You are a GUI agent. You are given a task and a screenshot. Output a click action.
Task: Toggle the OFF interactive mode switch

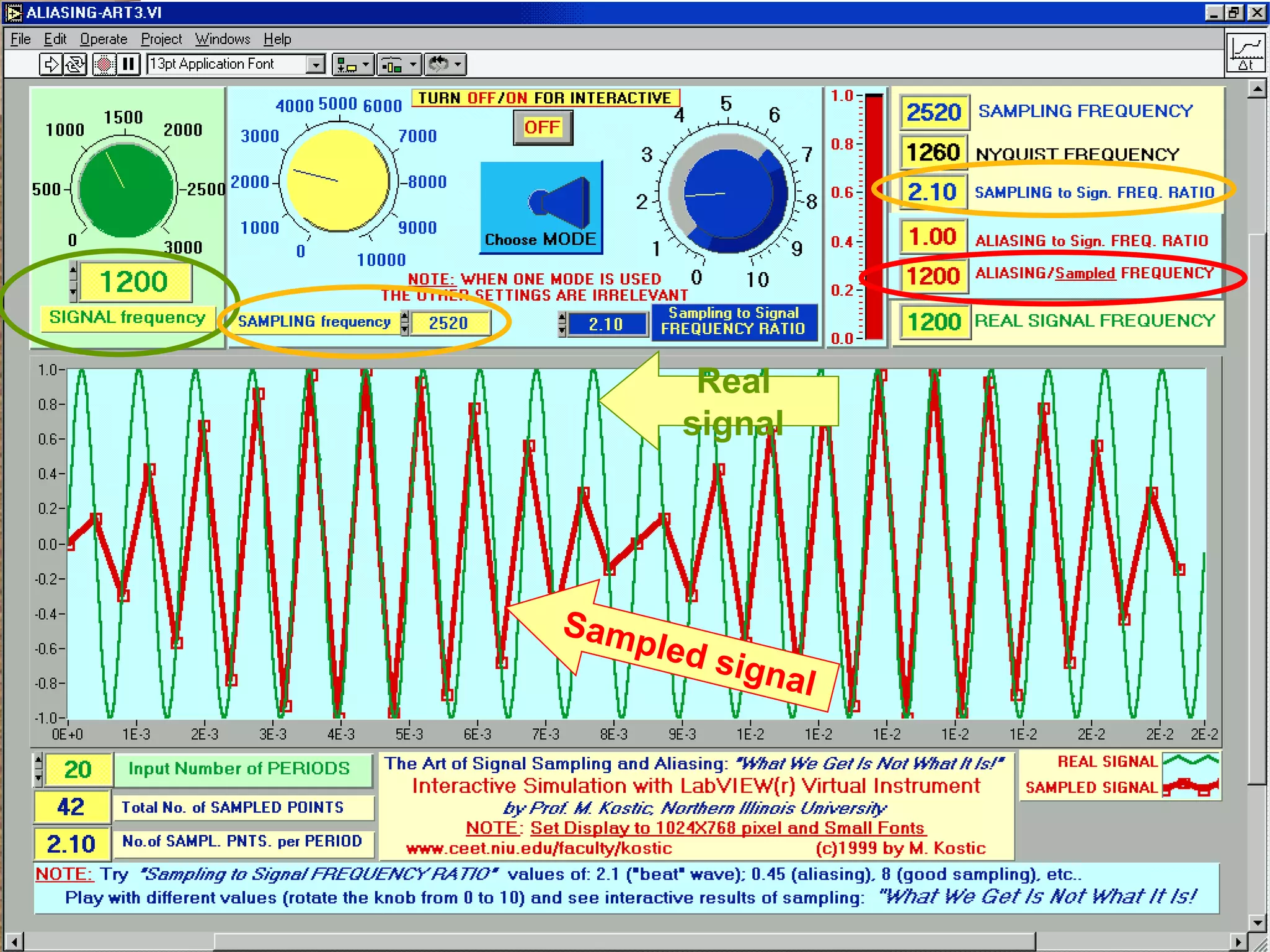[543, 128]
